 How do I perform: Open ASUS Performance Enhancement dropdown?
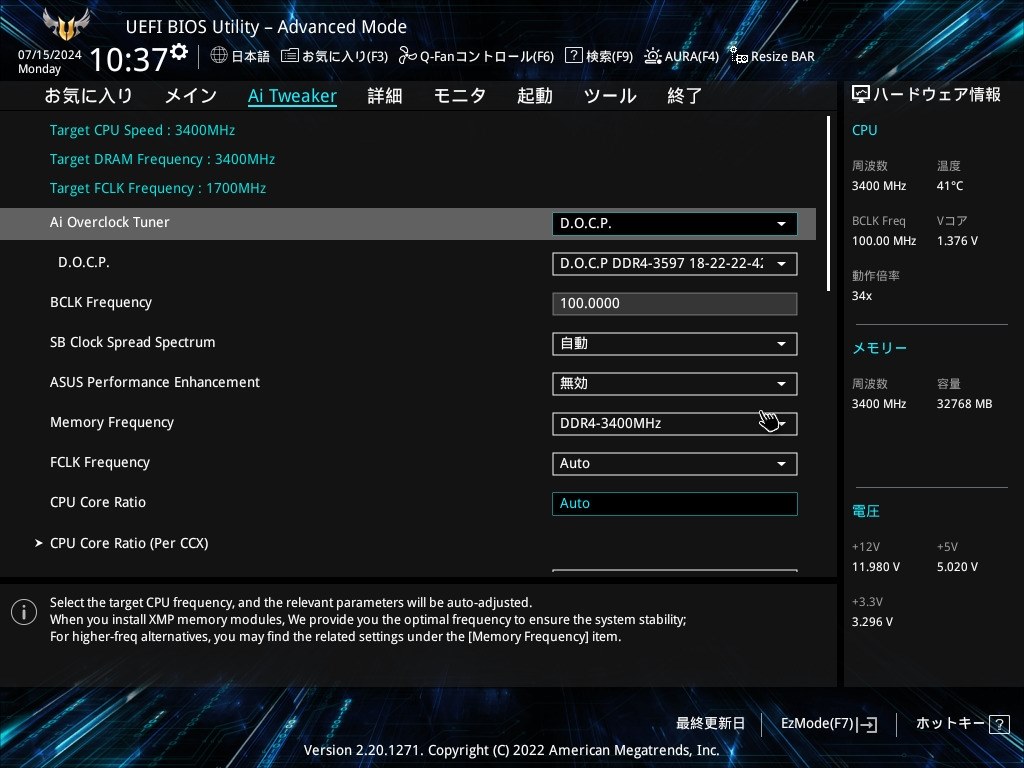point(675,383)
